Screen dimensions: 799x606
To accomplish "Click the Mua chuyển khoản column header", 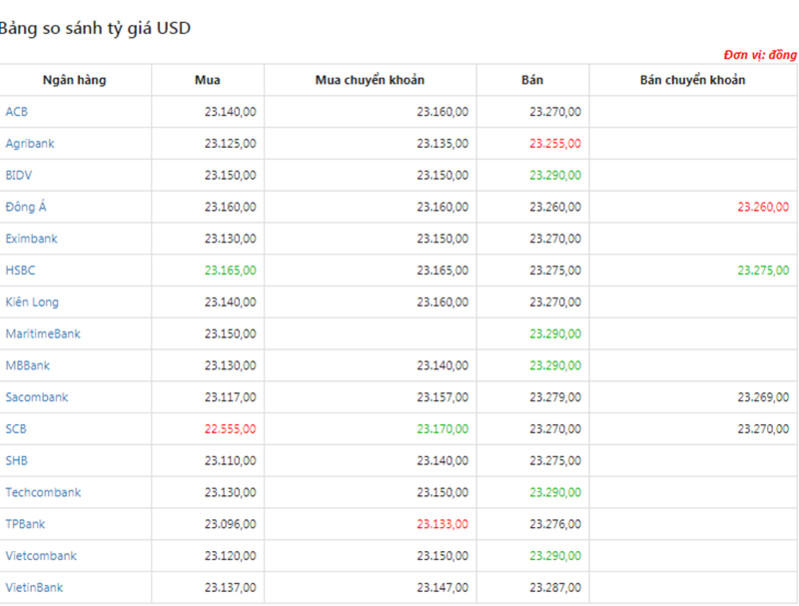I will (370, 80).
